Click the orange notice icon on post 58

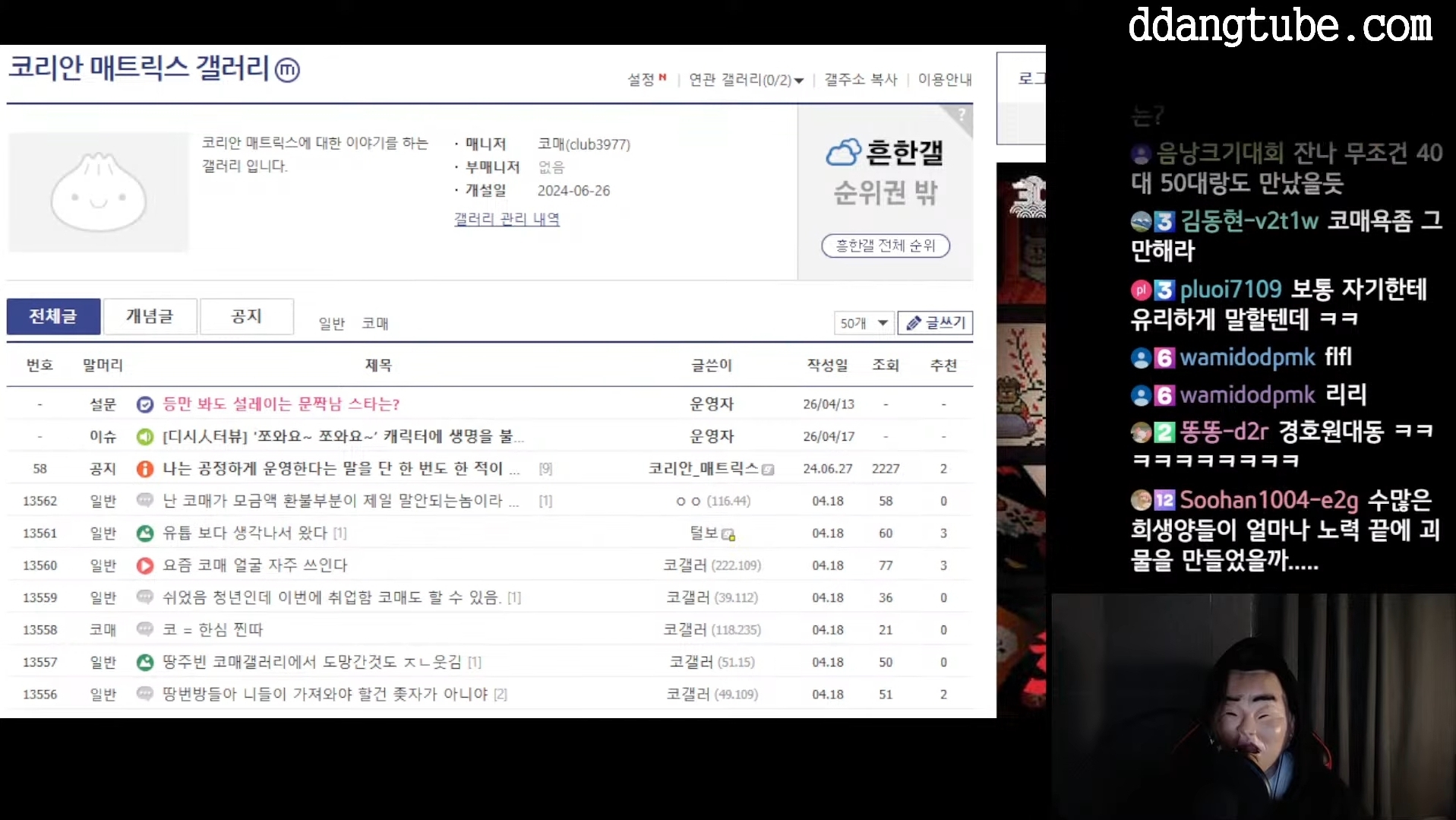(x=144, y=469)
